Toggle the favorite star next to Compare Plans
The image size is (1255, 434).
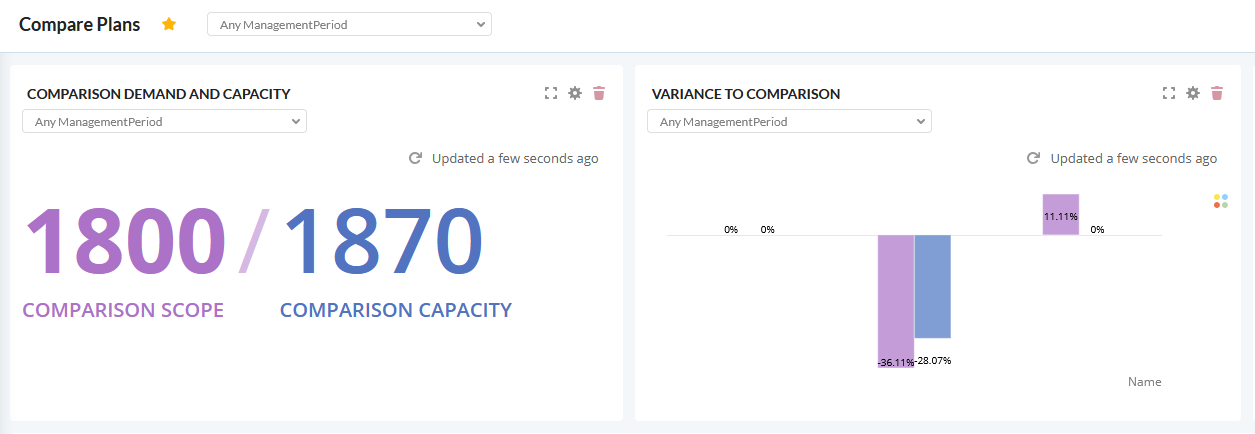point(169,24)
